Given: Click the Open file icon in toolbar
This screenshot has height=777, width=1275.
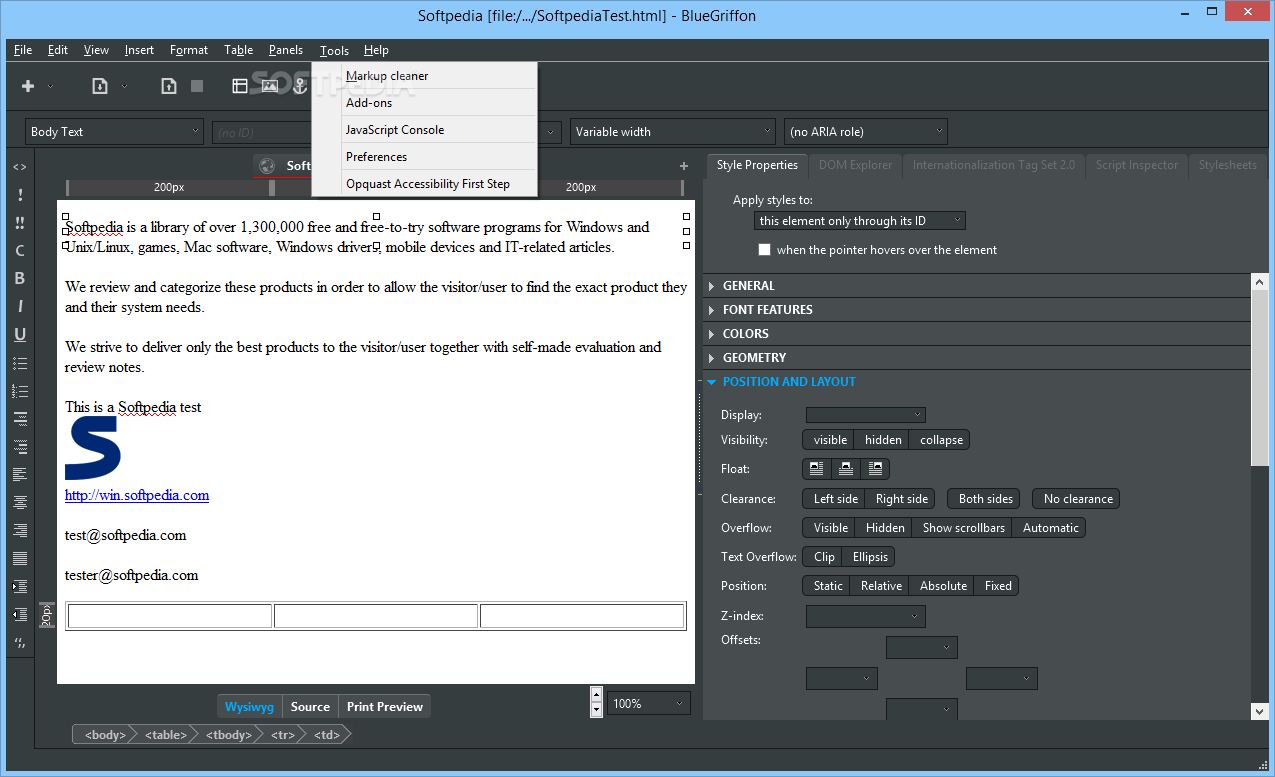Looking at the screenshot, I should pos(100,87).
